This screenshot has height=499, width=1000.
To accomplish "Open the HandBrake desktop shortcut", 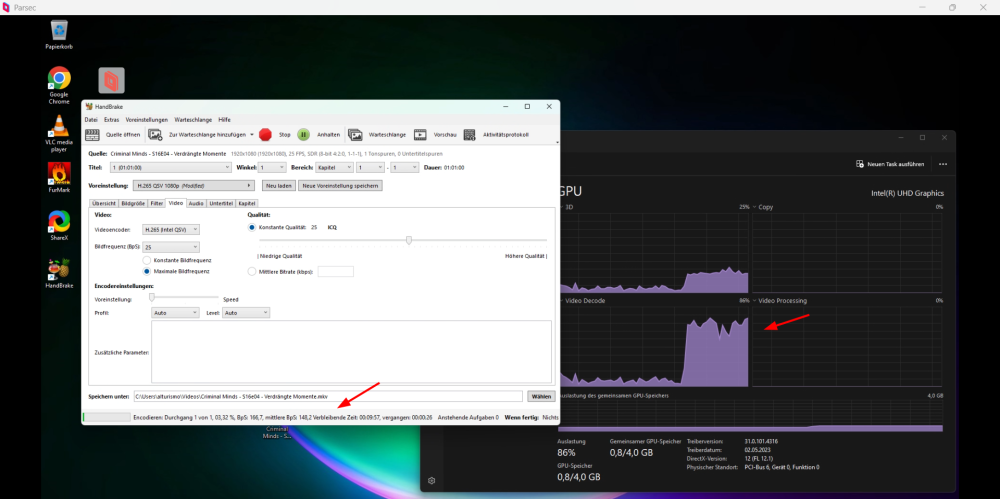I will click(x=59, y=274).
